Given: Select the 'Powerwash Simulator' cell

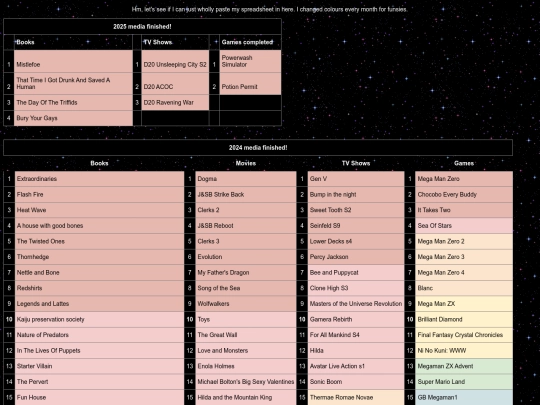Looking at the screenshot, I should [x=250, y=61].
